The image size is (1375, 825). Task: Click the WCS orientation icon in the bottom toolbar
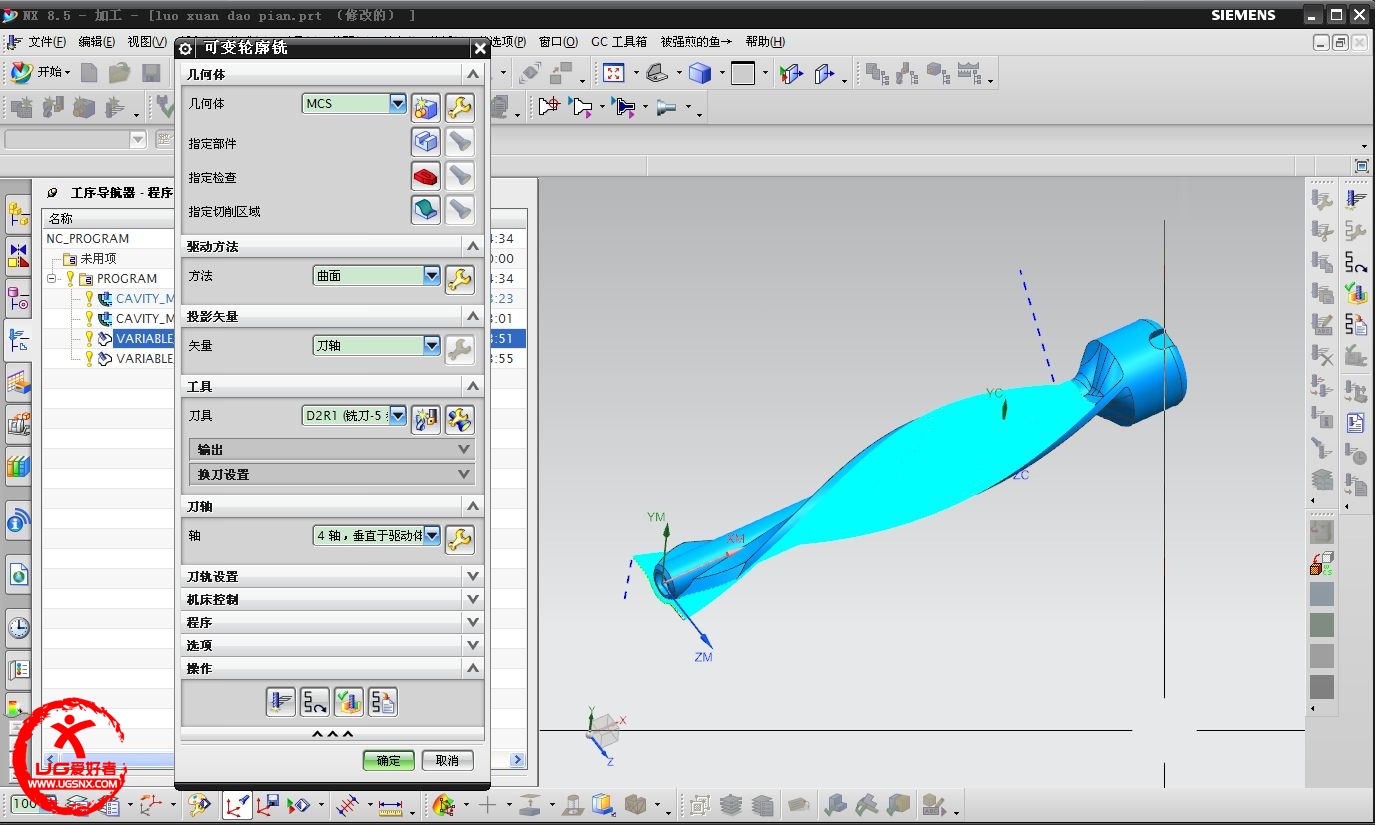pyautogui.click(x=237, y=805)
